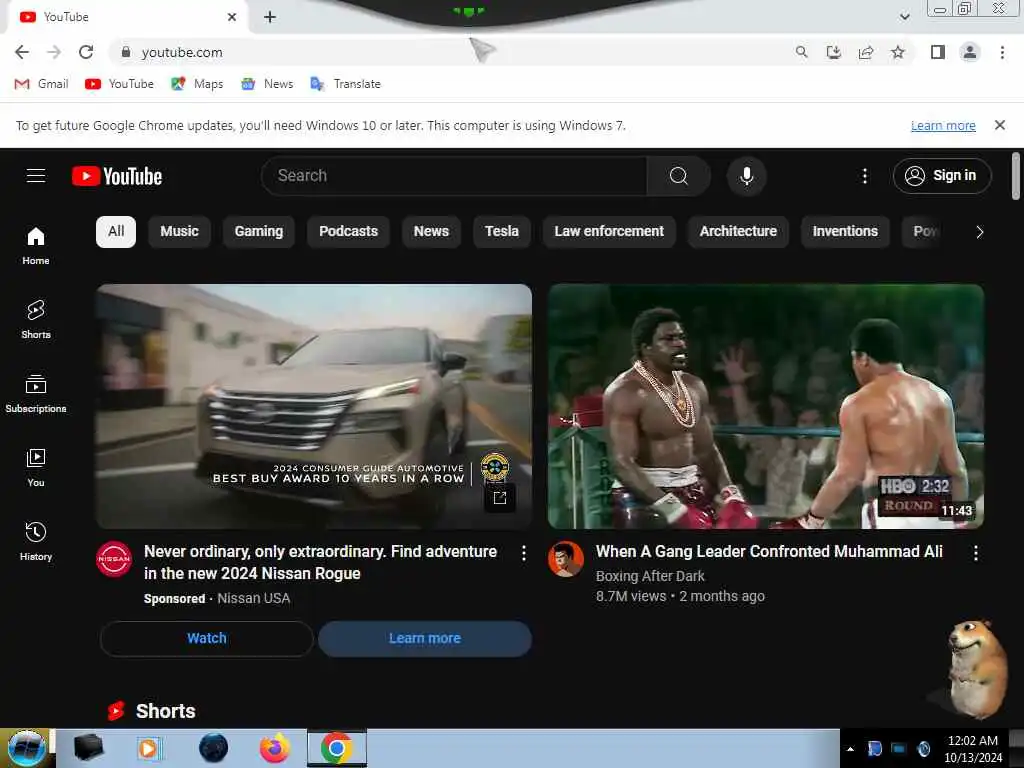Launch Firefox from taskbar
This screenshot has height=768, width=1024.
click(x=275, y=748)
